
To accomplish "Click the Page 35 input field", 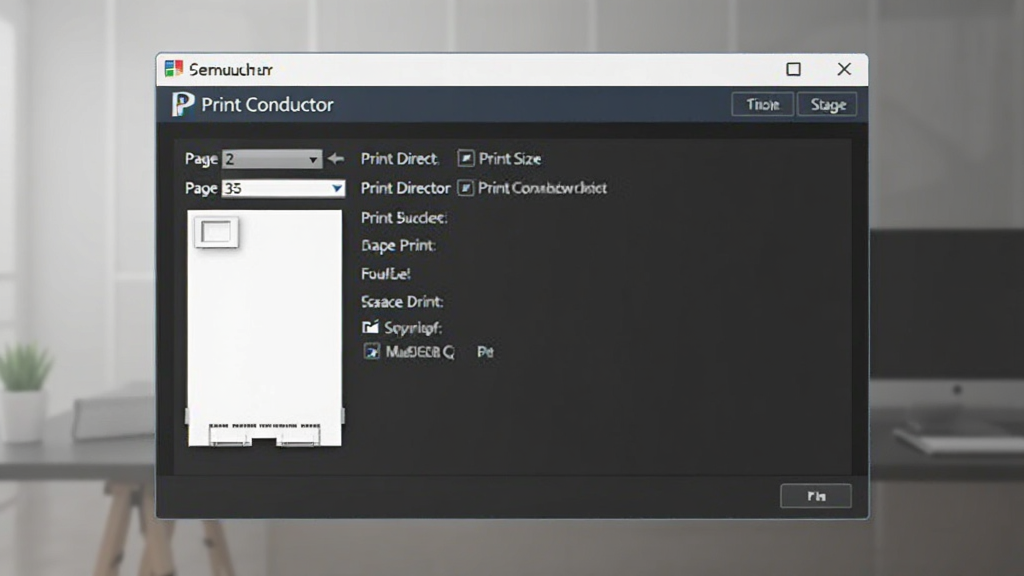I will tap(283, 189).
